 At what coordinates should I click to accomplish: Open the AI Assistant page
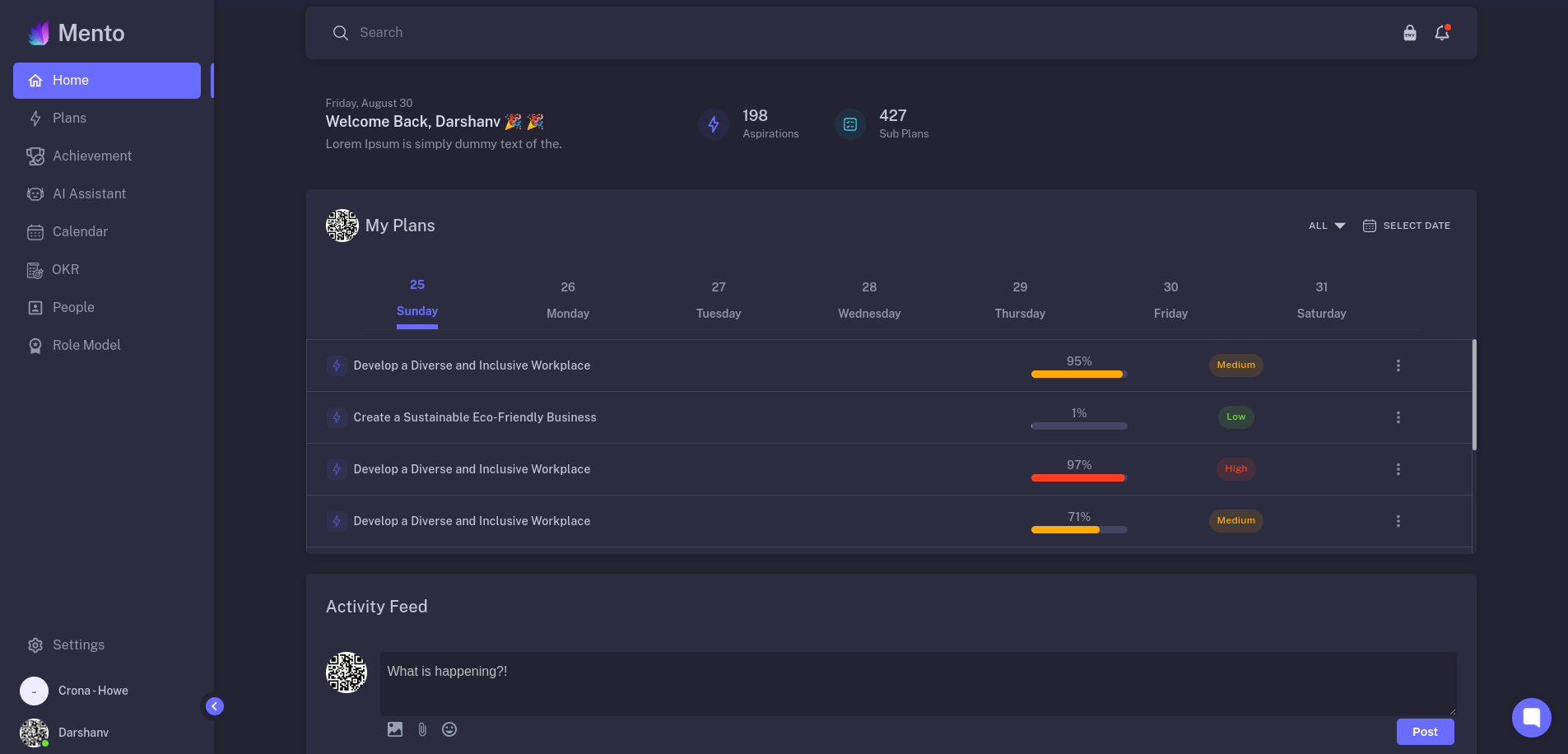click(x=89, y=194)
